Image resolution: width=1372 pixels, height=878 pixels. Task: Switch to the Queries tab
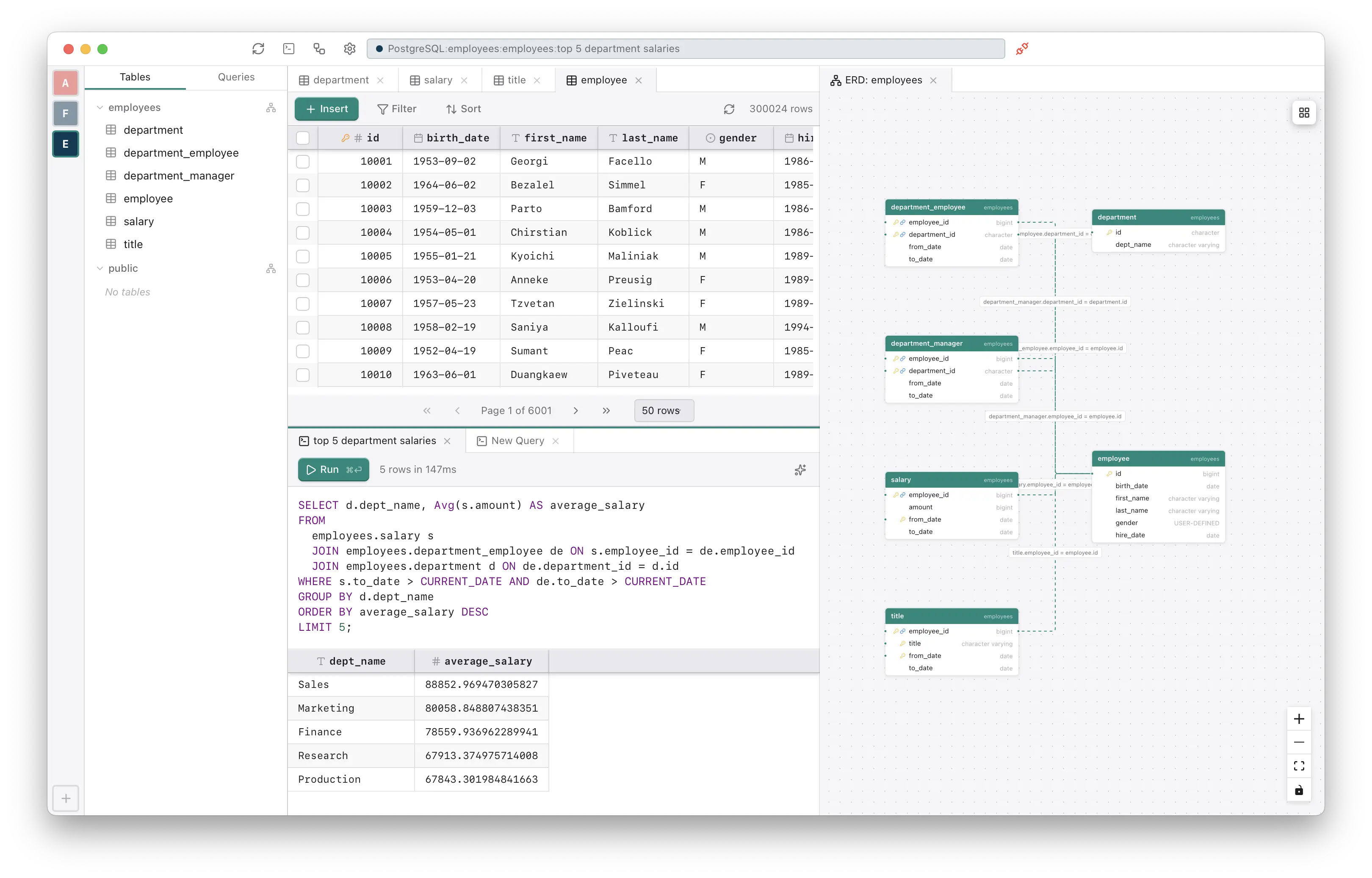click(236, 77)
